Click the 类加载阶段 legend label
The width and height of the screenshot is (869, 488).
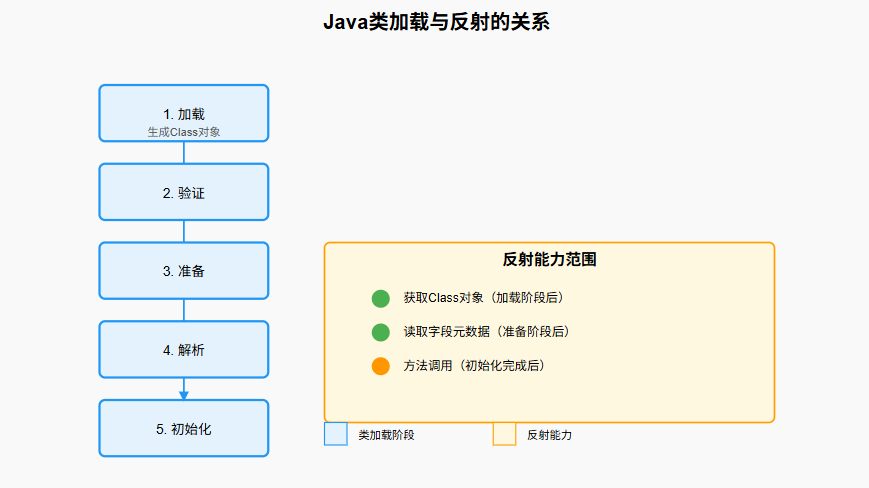[x=386, y=435]
